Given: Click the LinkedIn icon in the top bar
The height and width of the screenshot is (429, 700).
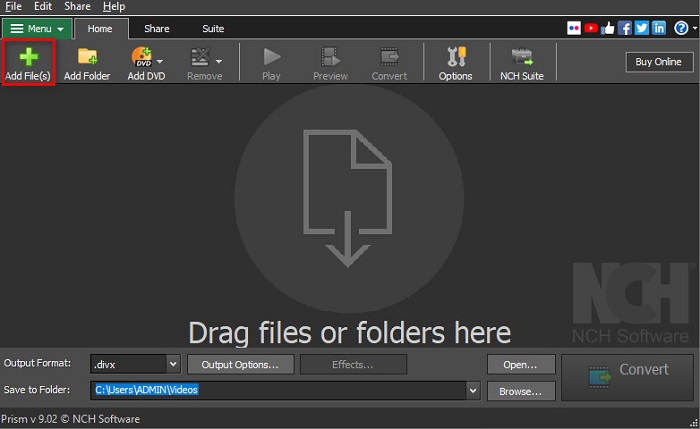Looking at the screenshot, I should [659, 28].
